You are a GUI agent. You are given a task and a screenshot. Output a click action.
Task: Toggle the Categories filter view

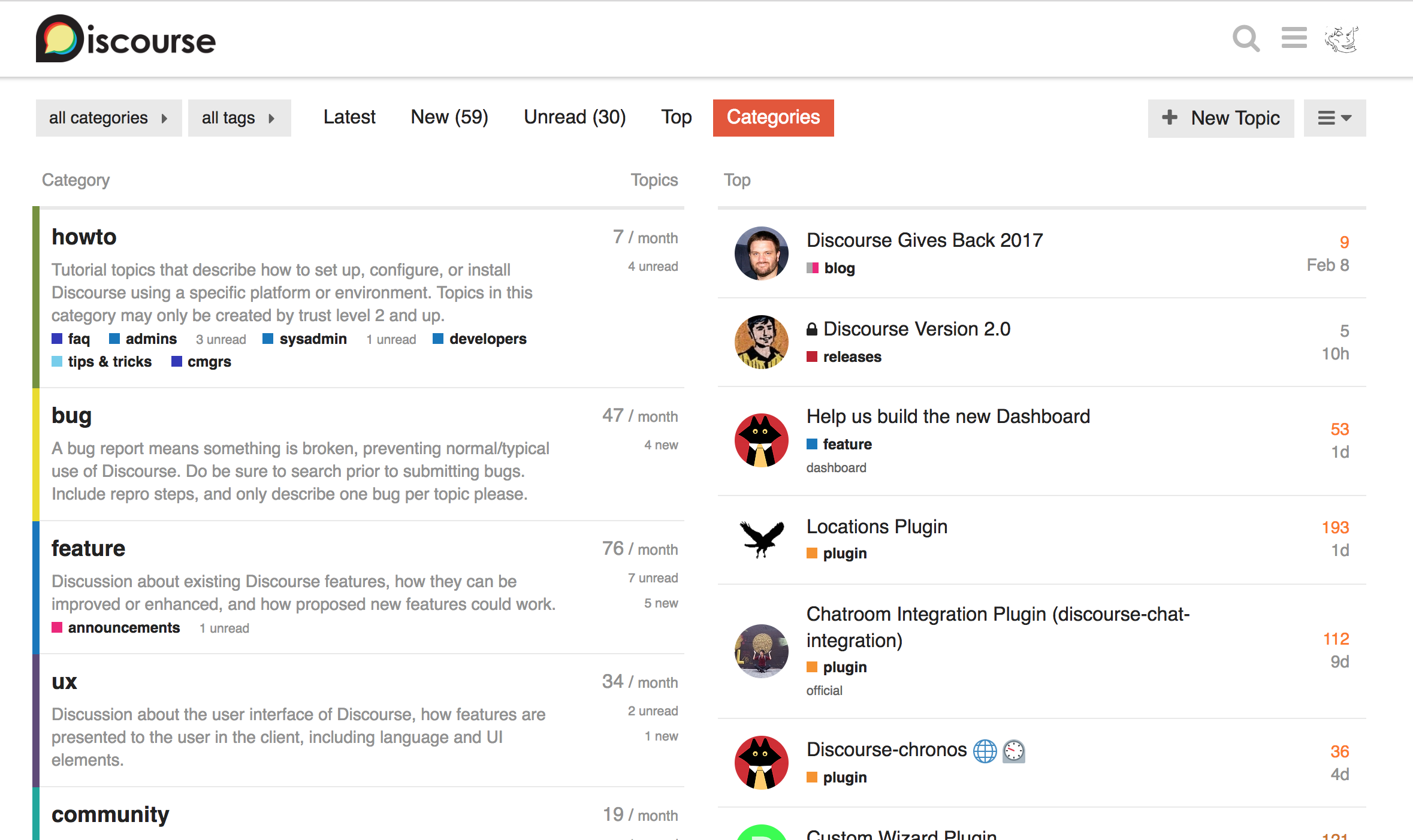(773, 117)
